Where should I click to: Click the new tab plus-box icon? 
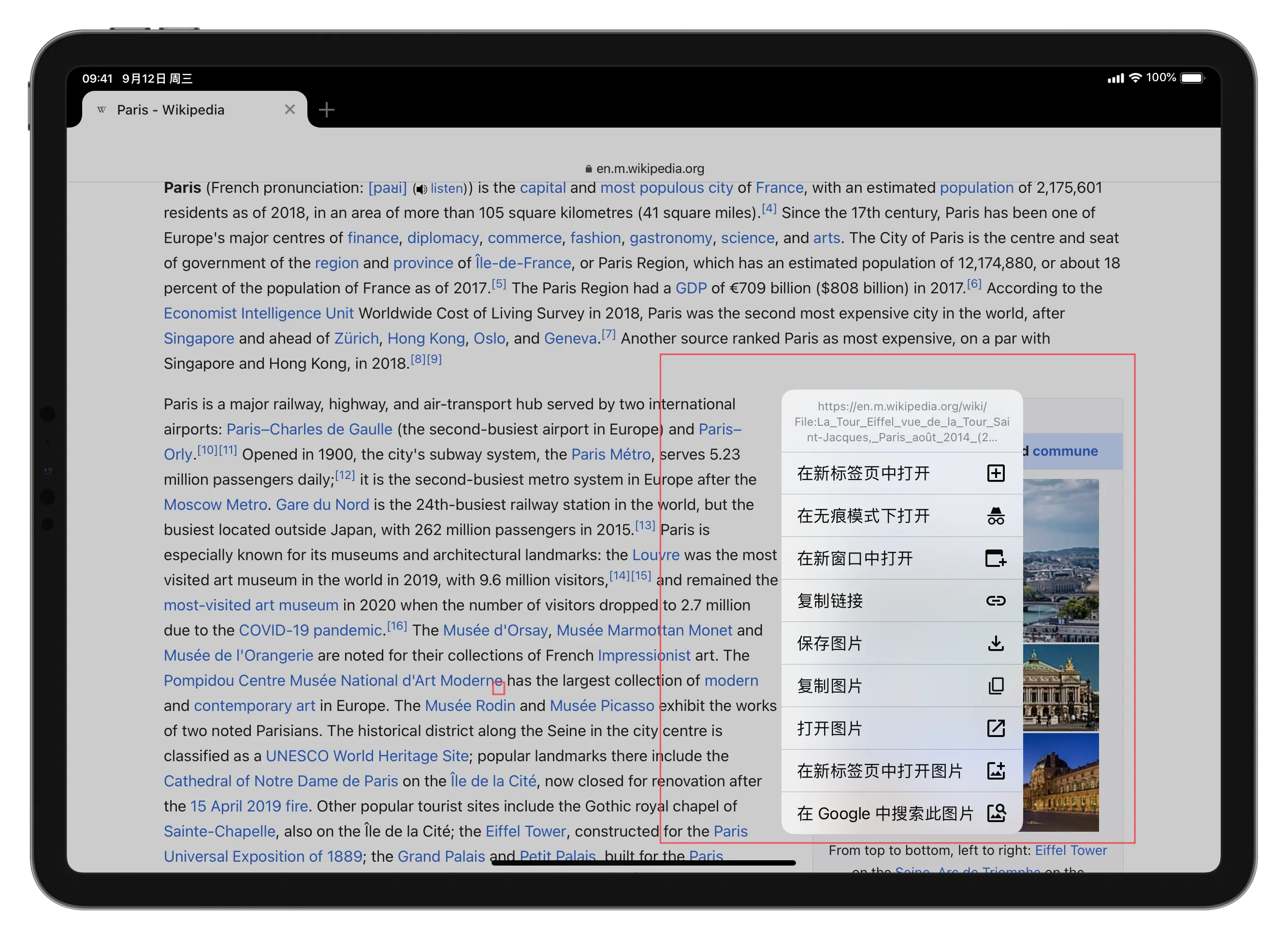click(996, 473)
